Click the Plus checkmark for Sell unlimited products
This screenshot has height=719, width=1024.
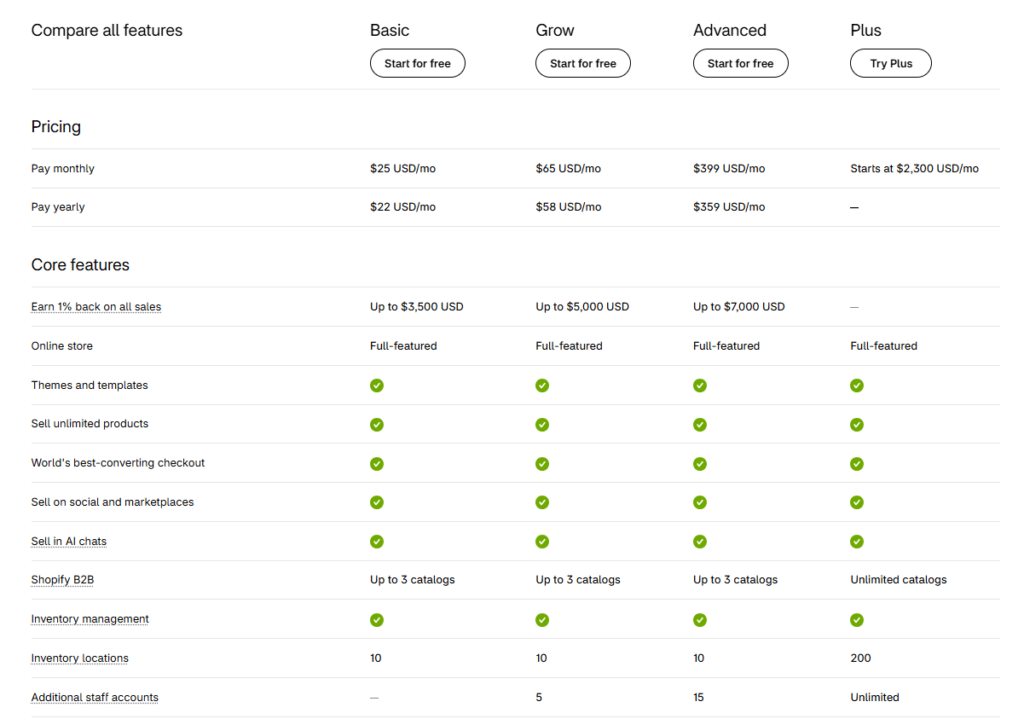(x=857, y=424)
